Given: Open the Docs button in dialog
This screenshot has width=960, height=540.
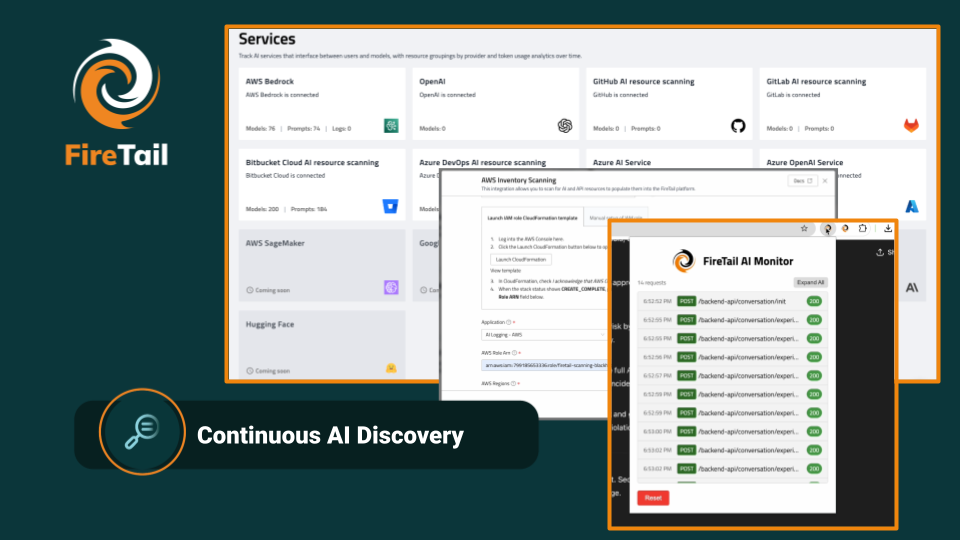Looking at the screenshot, I should pyautogui.click(x=802, y=181).
